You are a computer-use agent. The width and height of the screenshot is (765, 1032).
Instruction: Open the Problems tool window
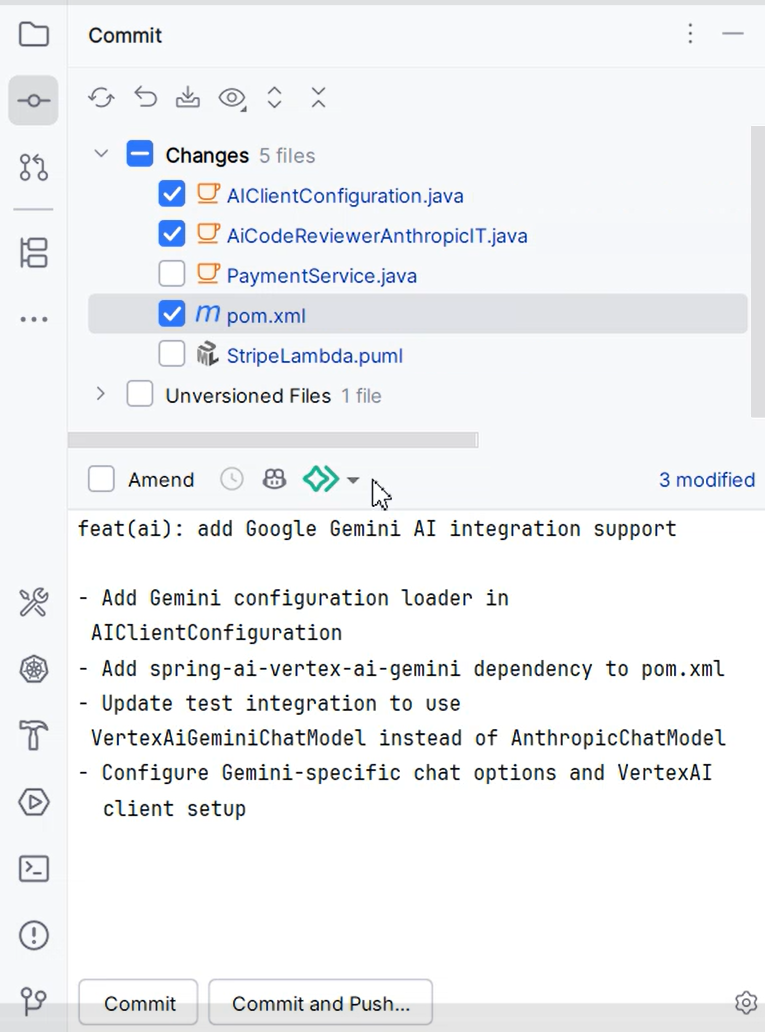coord(33,935)
